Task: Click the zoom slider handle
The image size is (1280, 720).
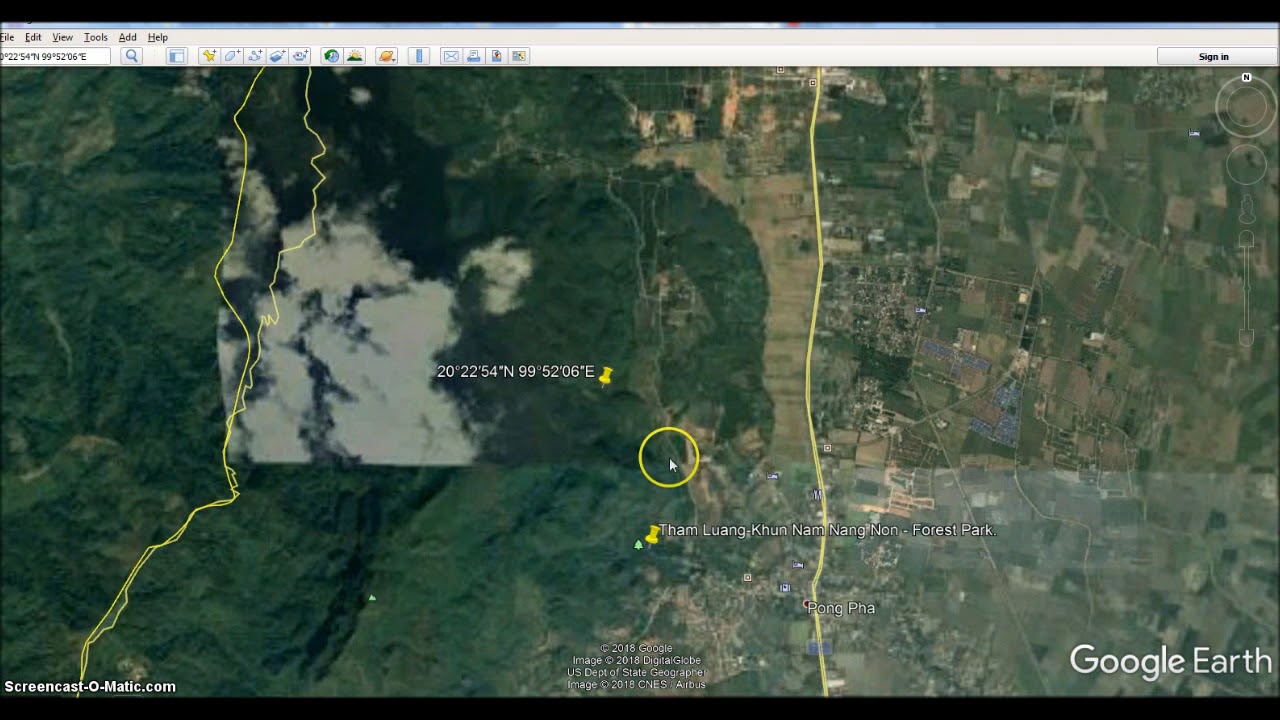Action: (1247, 289)
